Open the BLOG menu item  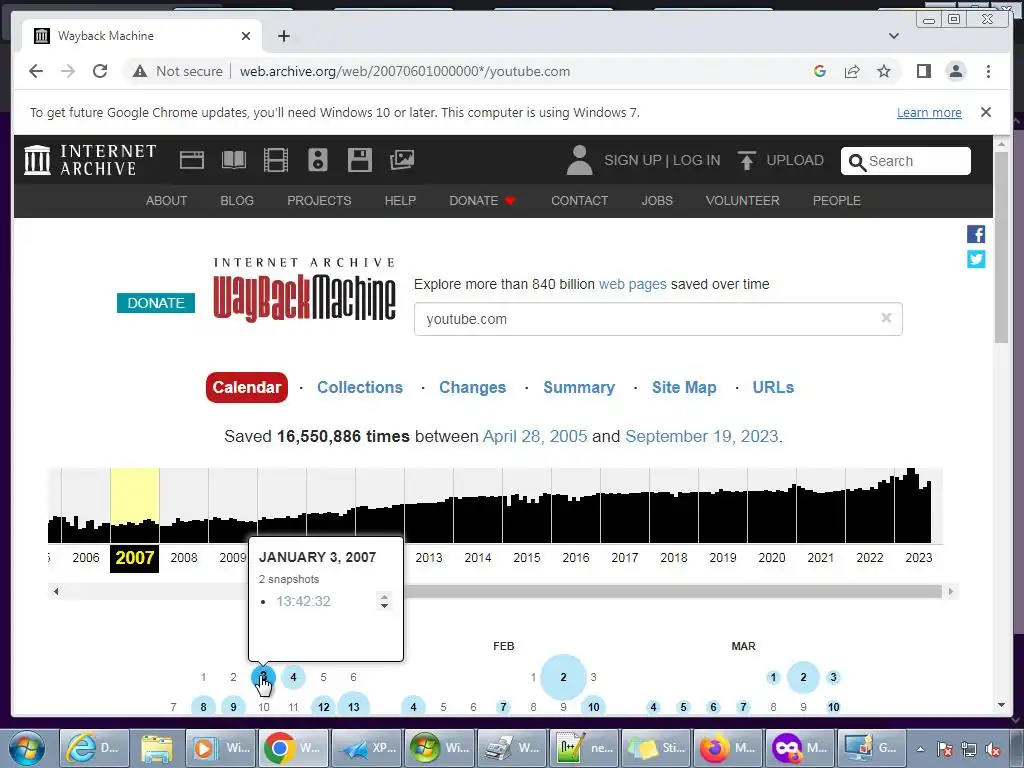[237, 200]
